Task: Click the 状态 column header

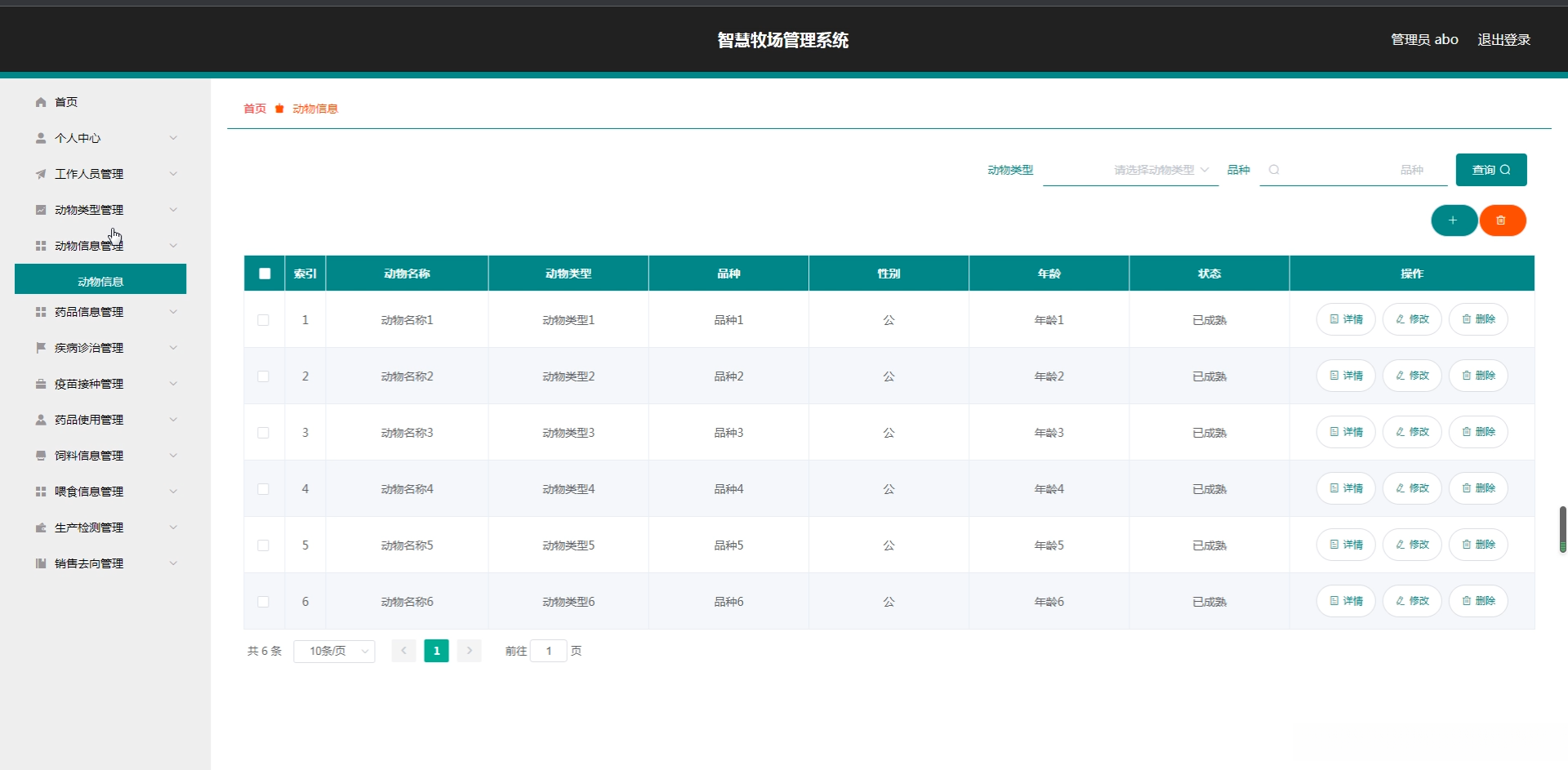Action: [x=1209, y=274]
